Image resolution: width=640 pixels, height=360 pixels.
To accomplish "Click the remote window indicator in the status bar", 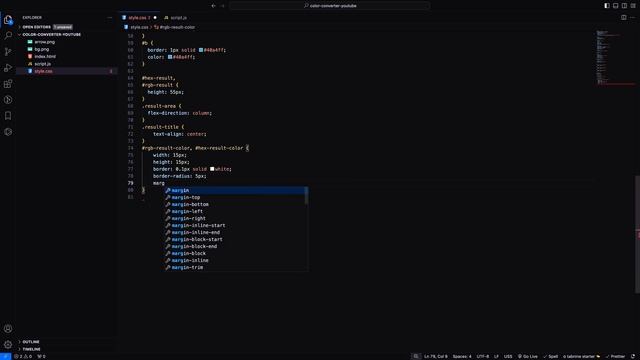I will point(5,356).
